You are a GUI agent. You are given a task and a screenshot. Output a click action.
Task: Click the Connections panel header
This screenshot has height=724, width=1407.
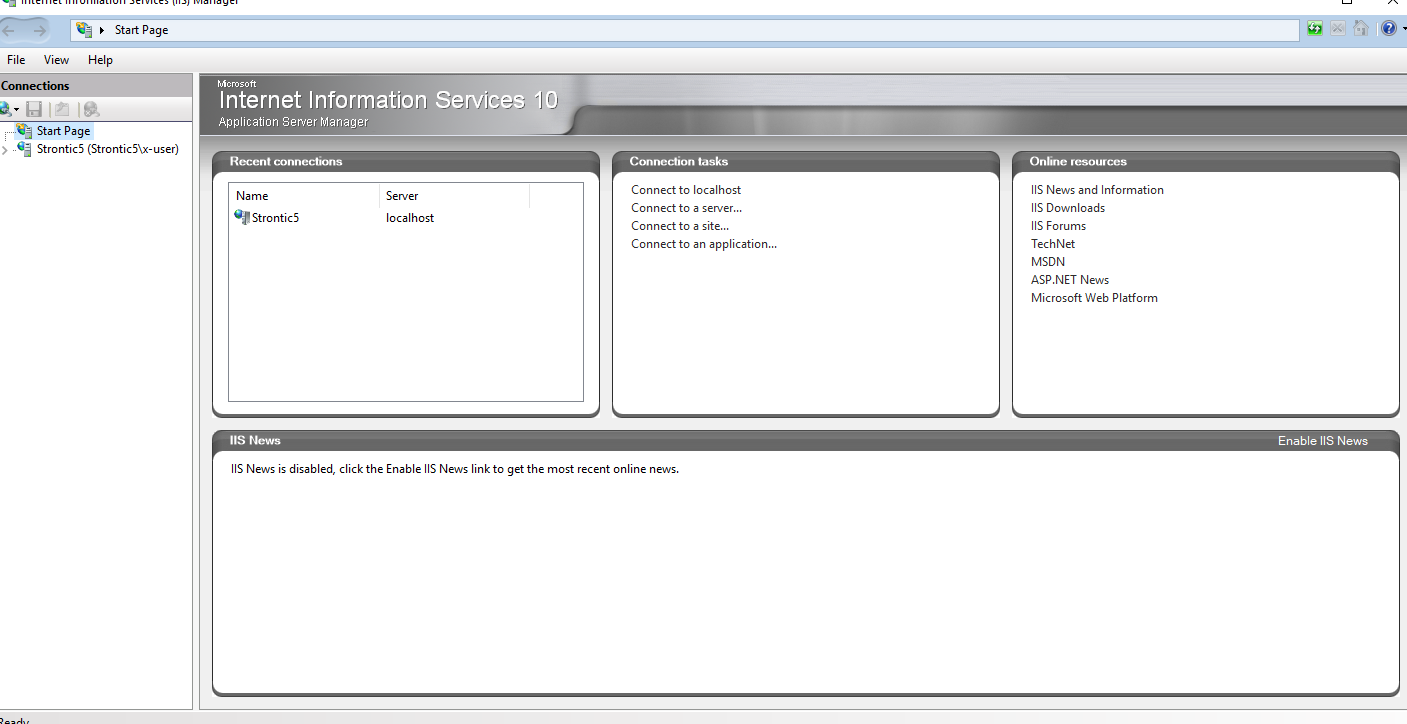click(96, 86)
